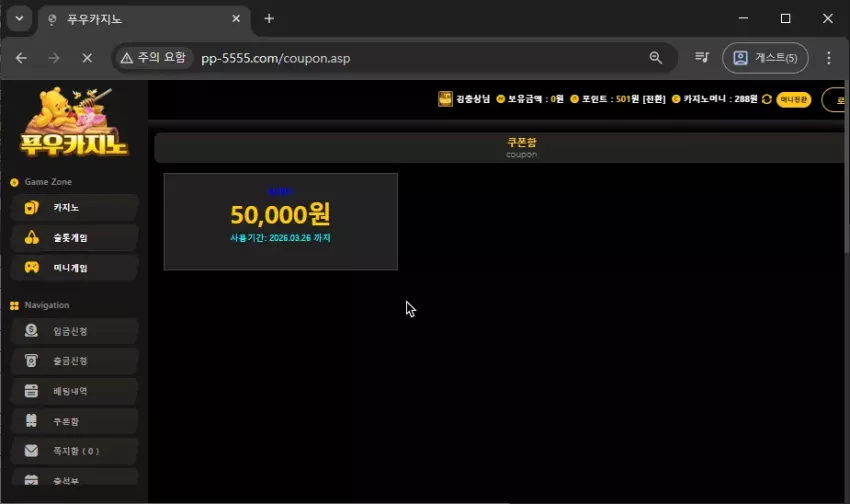Screen dimensions: 850x504
Task: Open the 카지노 game menu item
Action: point(74,208)
